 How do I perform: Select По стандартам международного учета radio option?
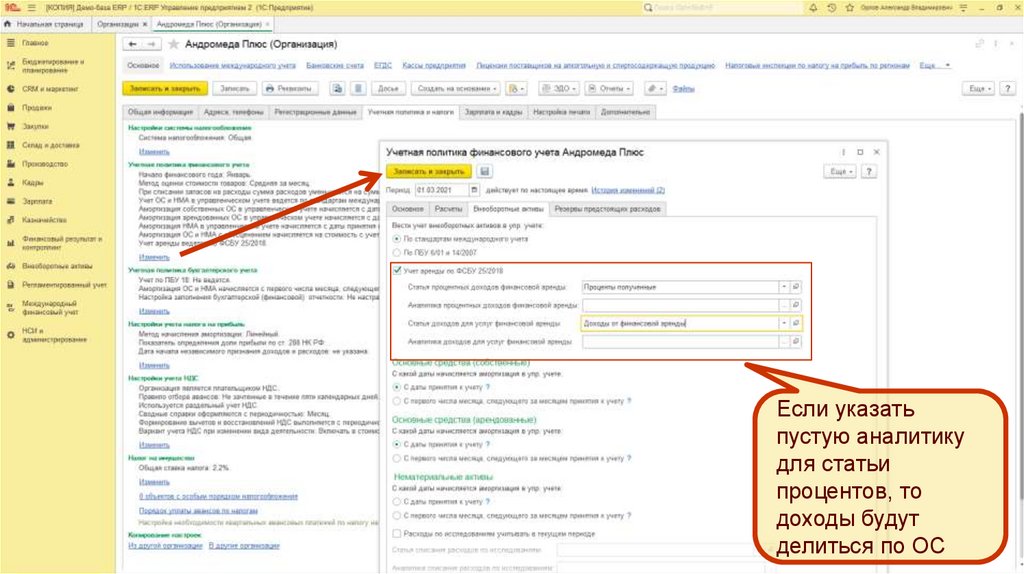[395, 239]
